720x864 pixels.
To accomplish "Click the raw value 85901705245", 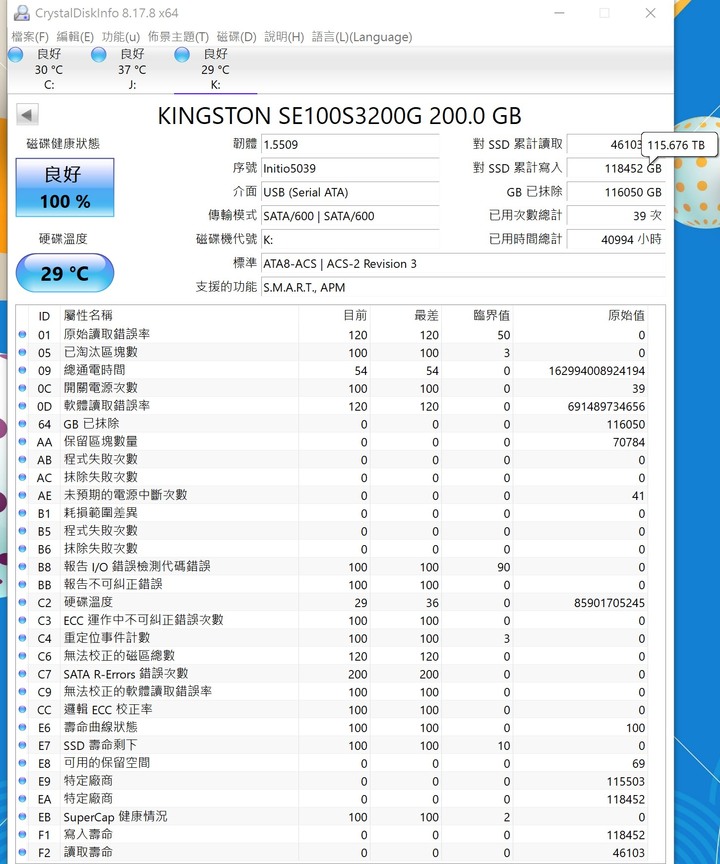I will click(609, 603).
